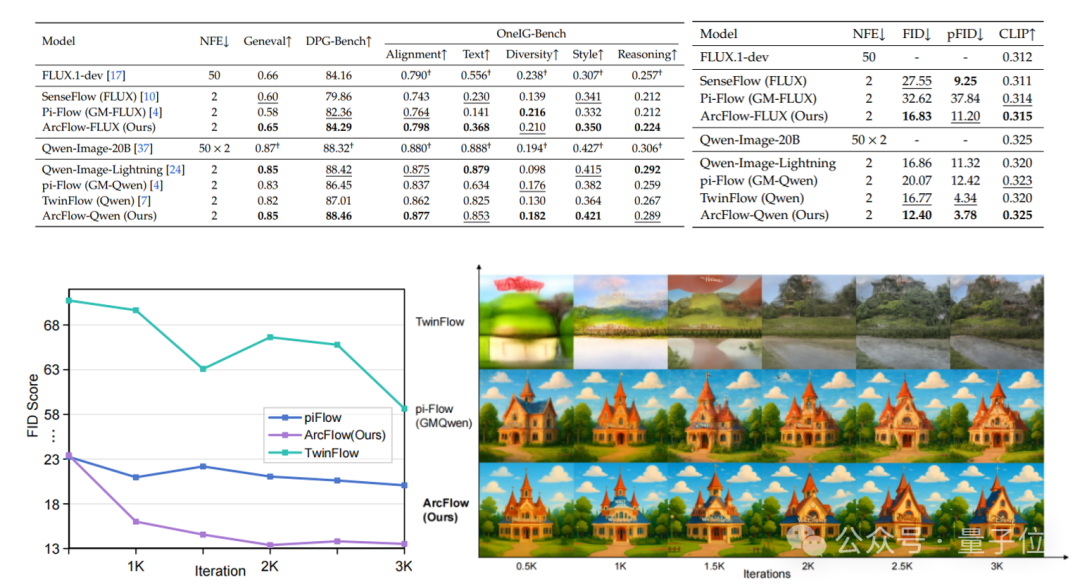This screenshot has width=1080, height=584.
Task: Open the [37] citation after Qwen-Image-20B
Action: (144, 148)
